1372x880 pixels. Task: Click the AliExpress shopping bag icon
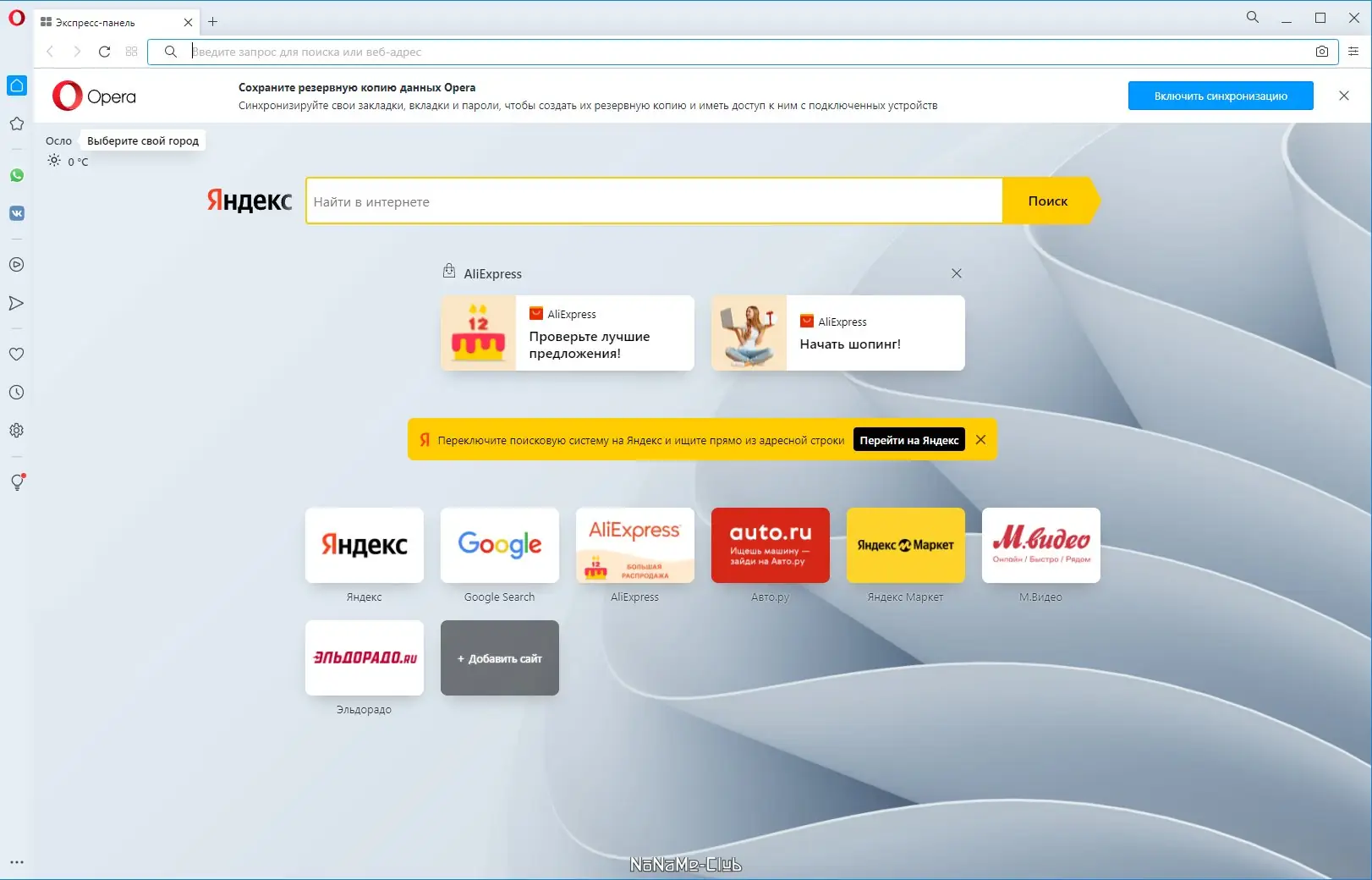449,272
